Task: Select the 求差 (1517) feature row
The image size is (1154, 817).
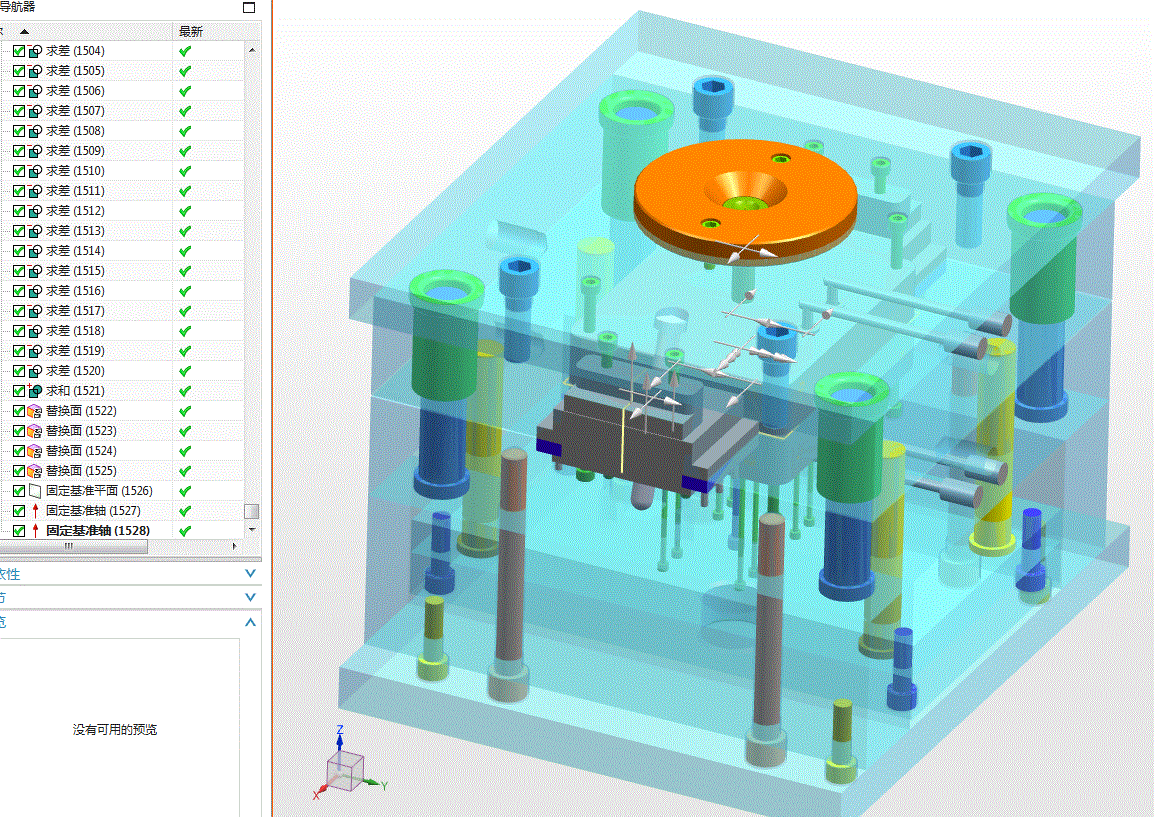Action: (x=122, y=311)
